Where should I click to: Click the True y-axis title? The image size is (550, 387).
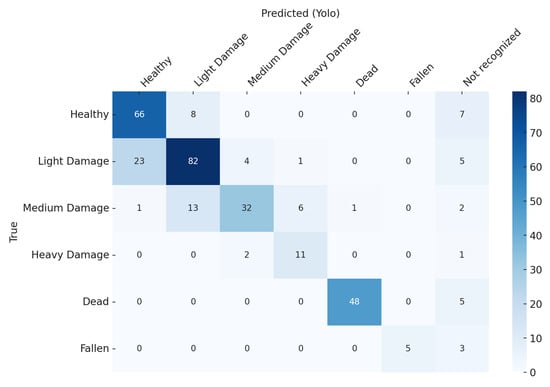13,232
